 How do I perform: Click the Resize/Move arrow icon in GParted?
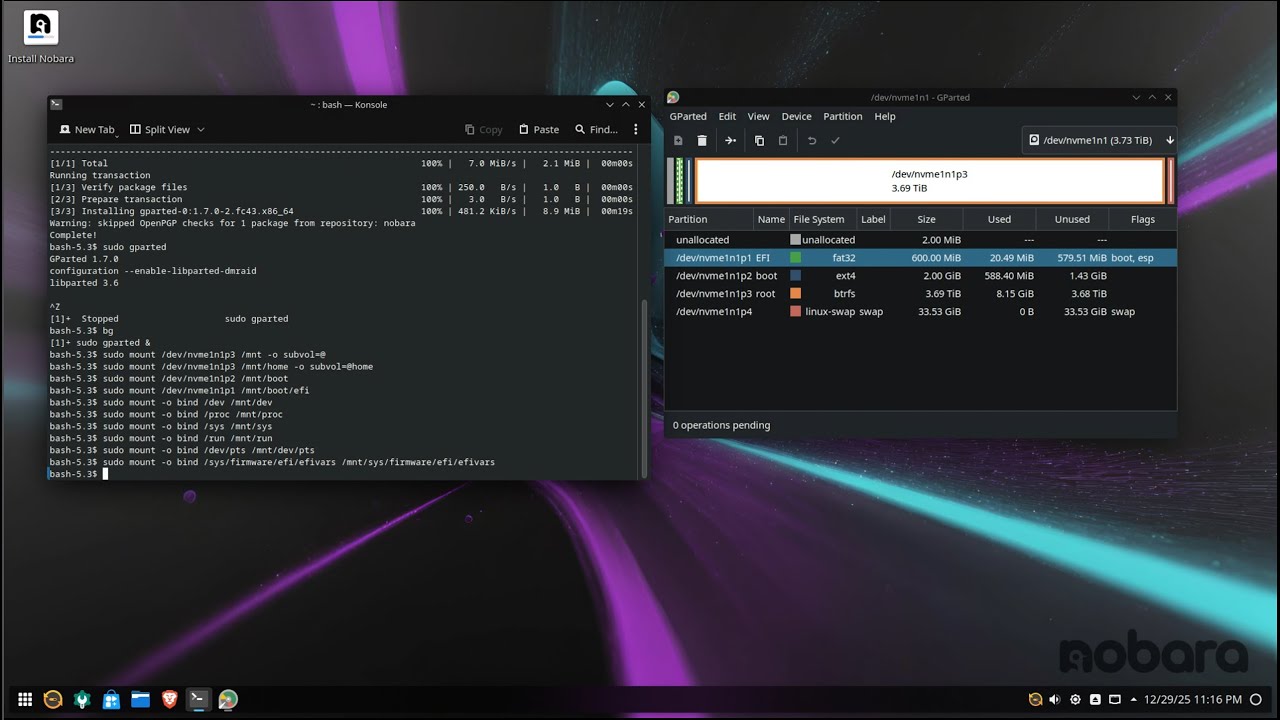[x=731, y=141]
